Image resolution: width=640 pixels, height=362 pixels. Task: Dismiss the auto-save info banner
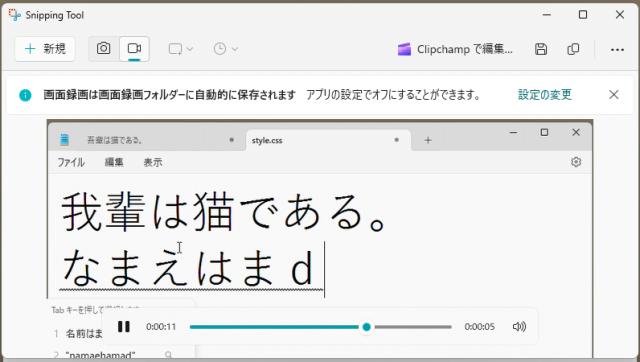[613, 95]
